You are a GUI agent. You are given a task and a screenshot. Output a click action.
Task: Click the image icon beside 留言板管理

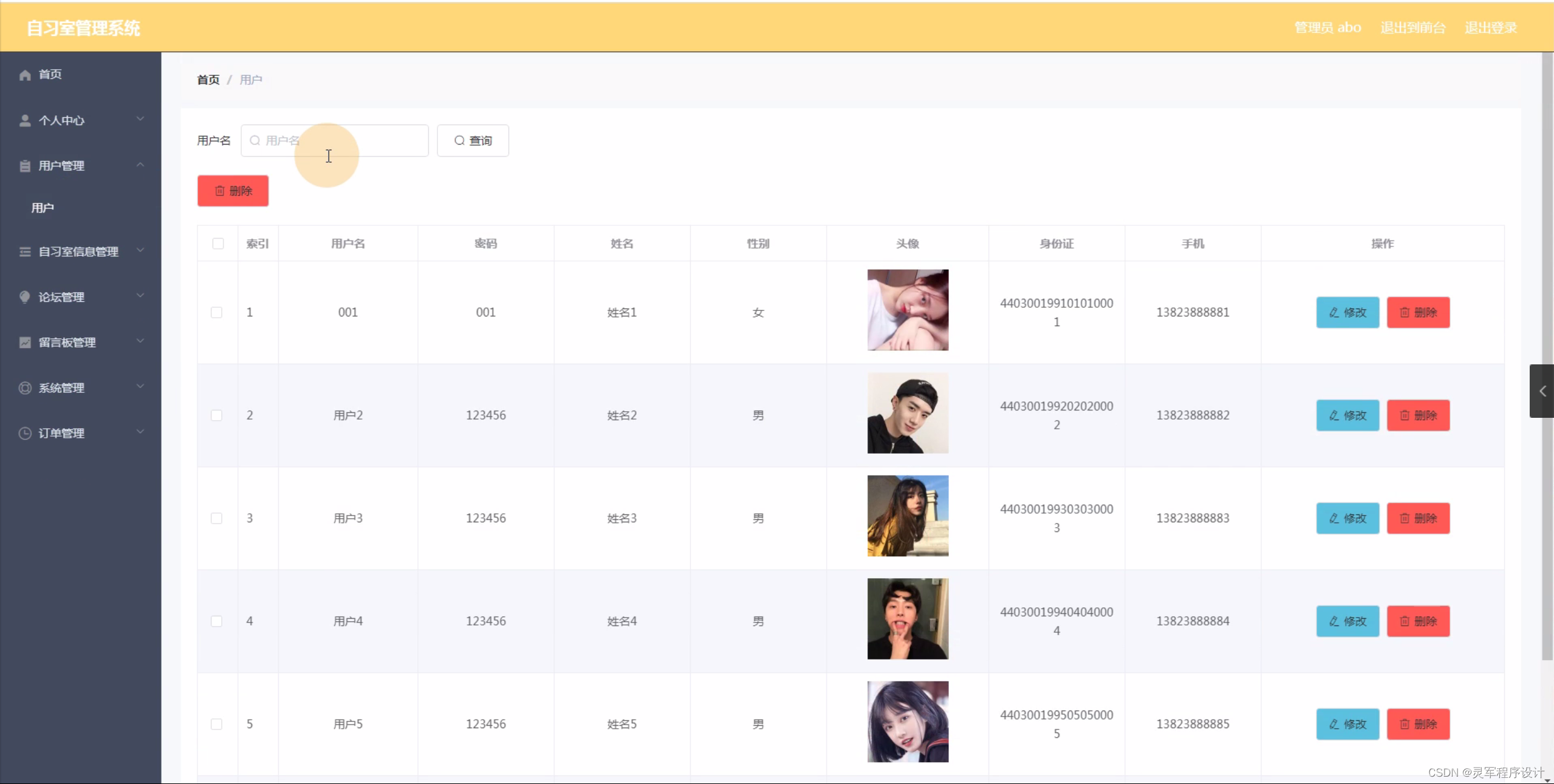pyautogui.click(x=25, y=342)
